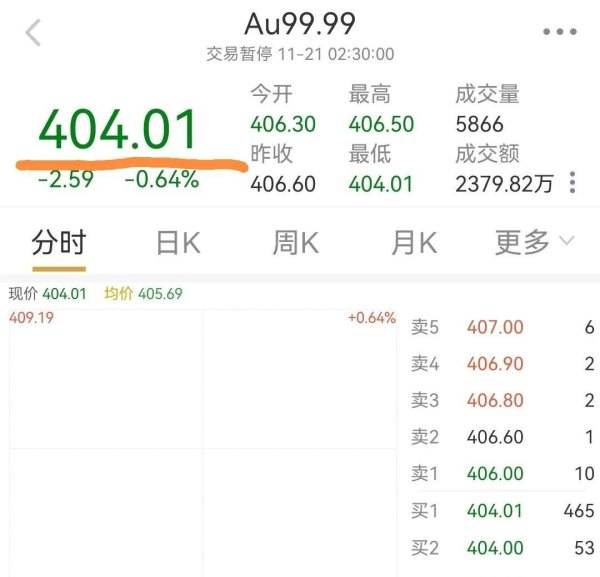Click inside the intraday chart area
The image size is (600, 577).
coord(203,443)
